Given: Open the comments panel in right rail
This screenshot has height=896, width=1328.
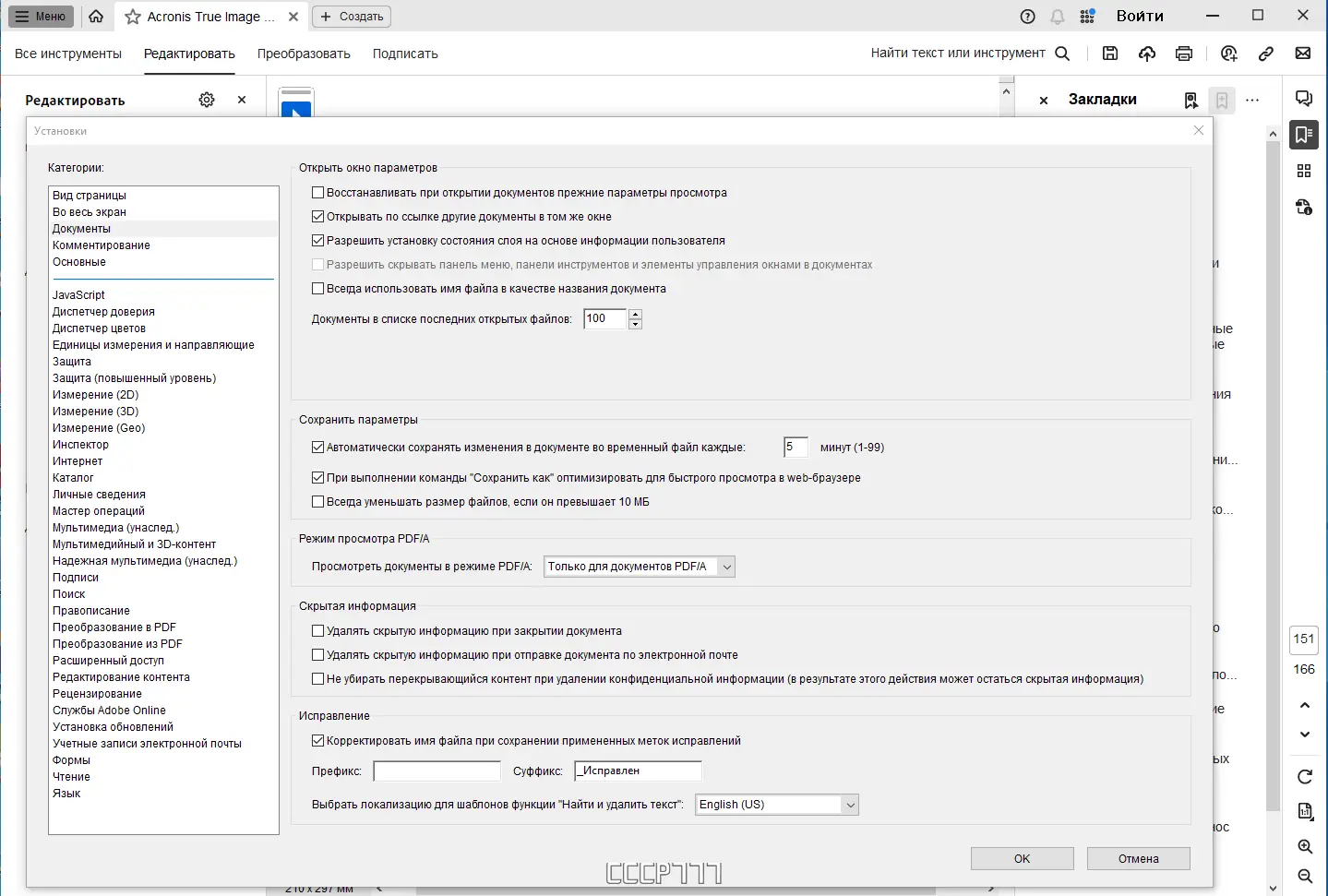Looking at the screenshot, I should (1304, 99).
